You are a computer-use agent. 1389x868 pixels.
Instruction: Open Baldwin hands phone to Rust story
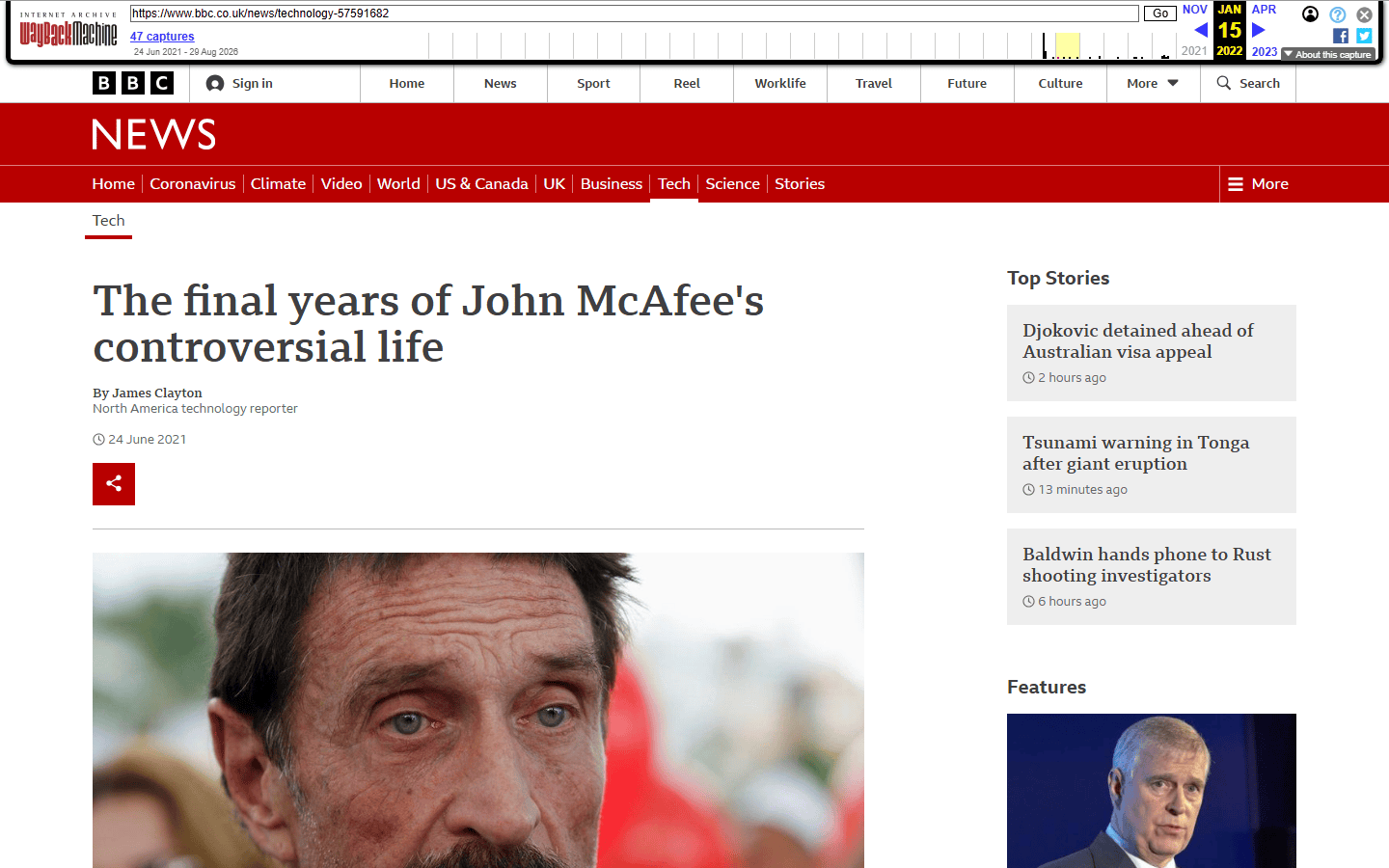click(x=1147, y=565)
